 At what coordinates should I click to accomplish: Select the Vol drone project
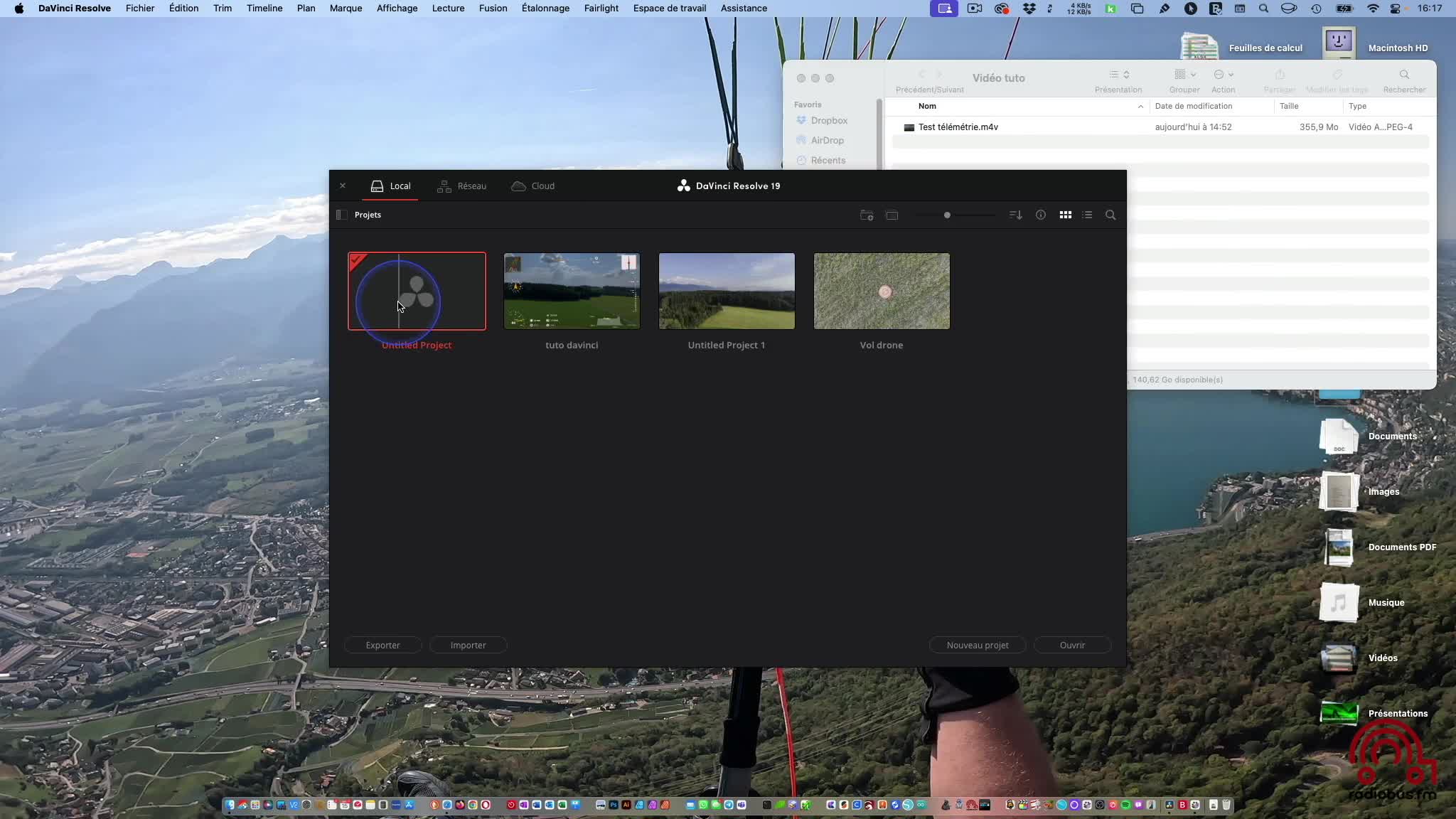click(x=882, y=291)
